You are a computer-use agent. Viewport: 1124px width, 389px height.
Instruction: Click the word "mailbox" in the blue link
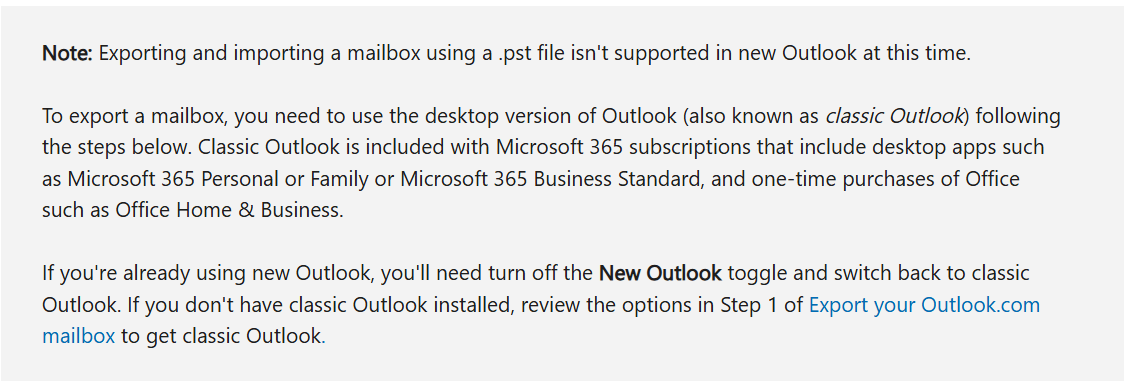[x=79, y=335]
